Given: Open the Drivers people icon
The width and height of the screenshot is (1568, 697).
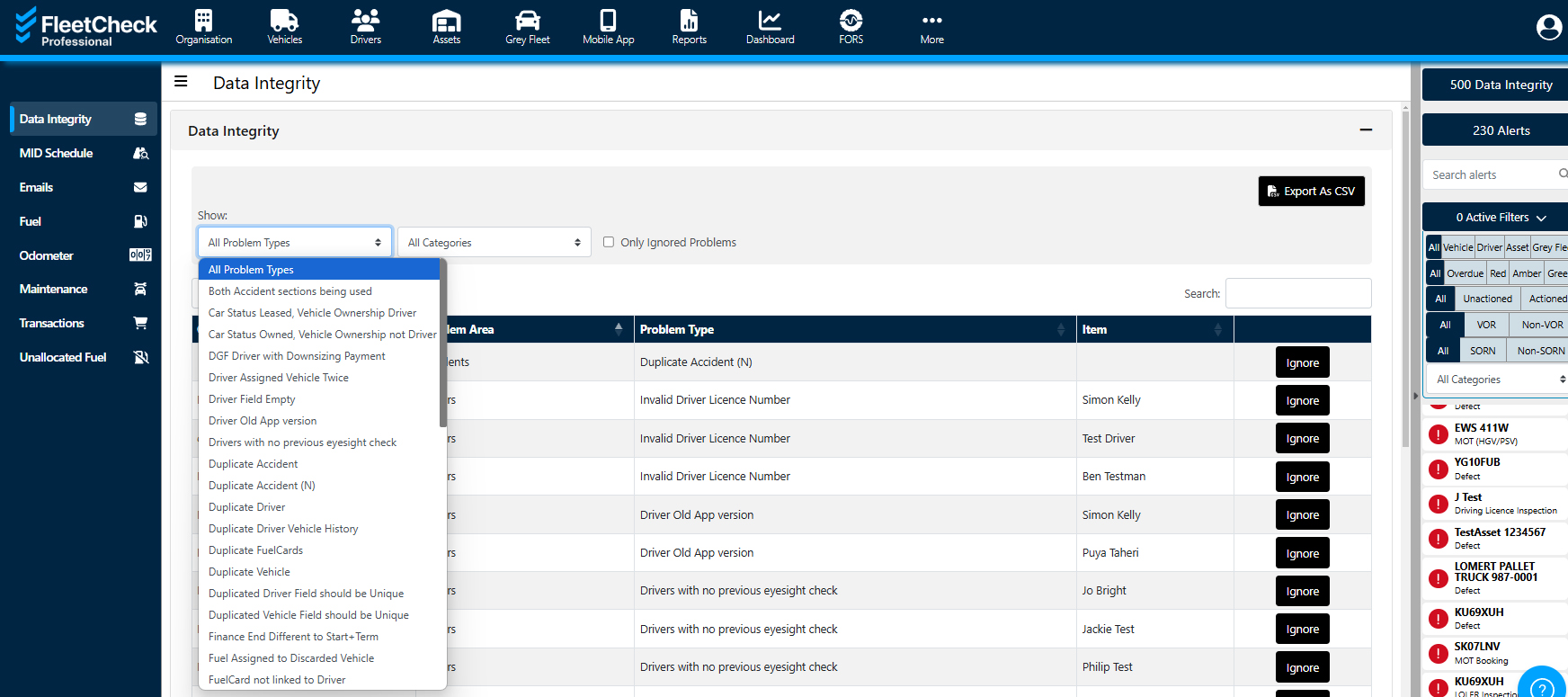Looking at the screenshot, I should (x=365, y=20).
